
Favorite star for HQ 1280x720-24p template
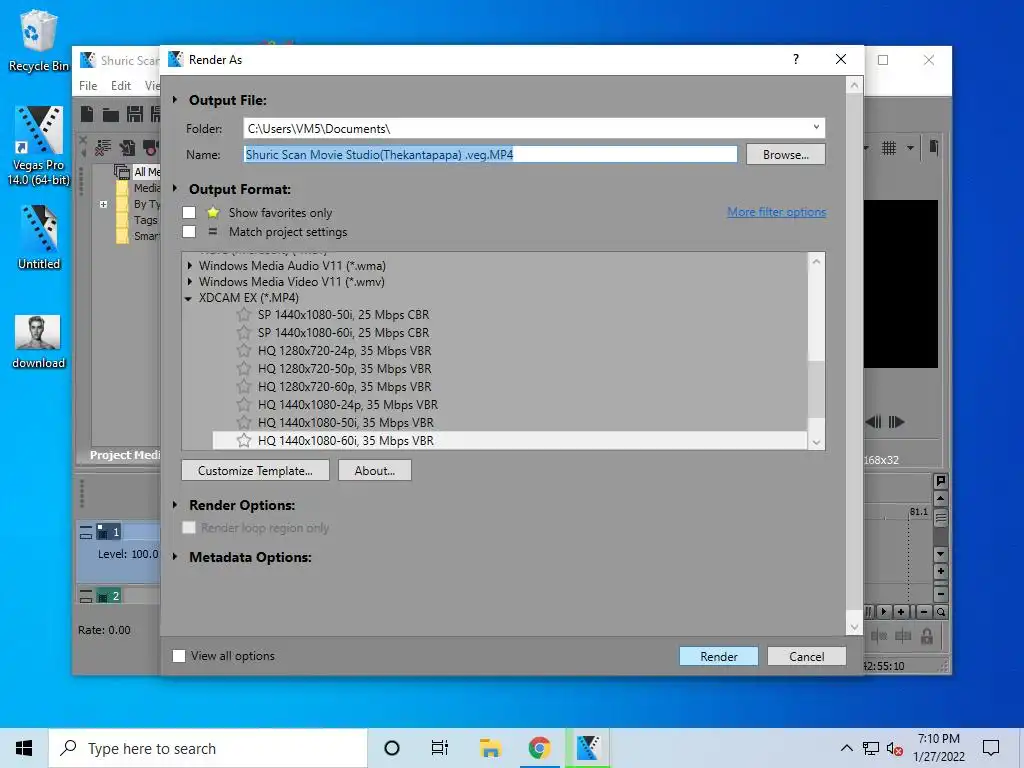tap(244, 351)
